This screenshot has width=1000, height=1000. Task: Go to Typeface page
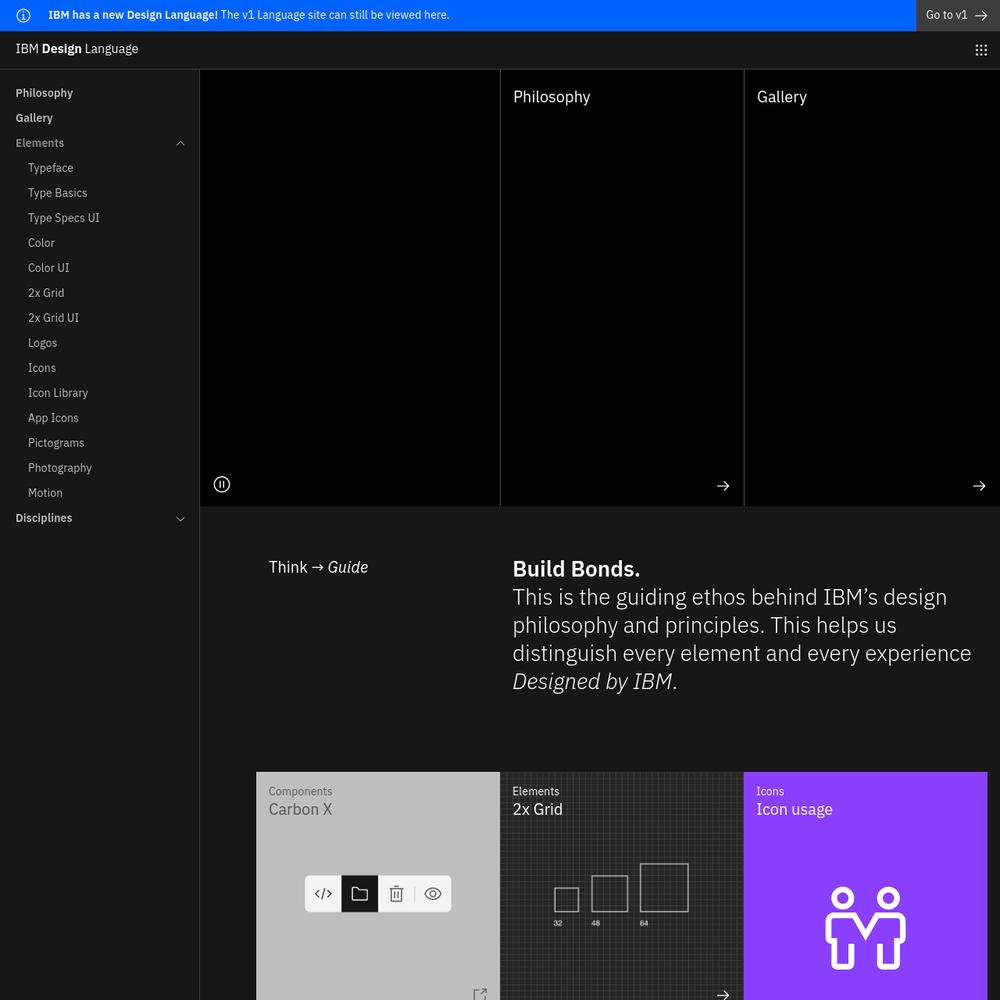[x=50, y=168]
